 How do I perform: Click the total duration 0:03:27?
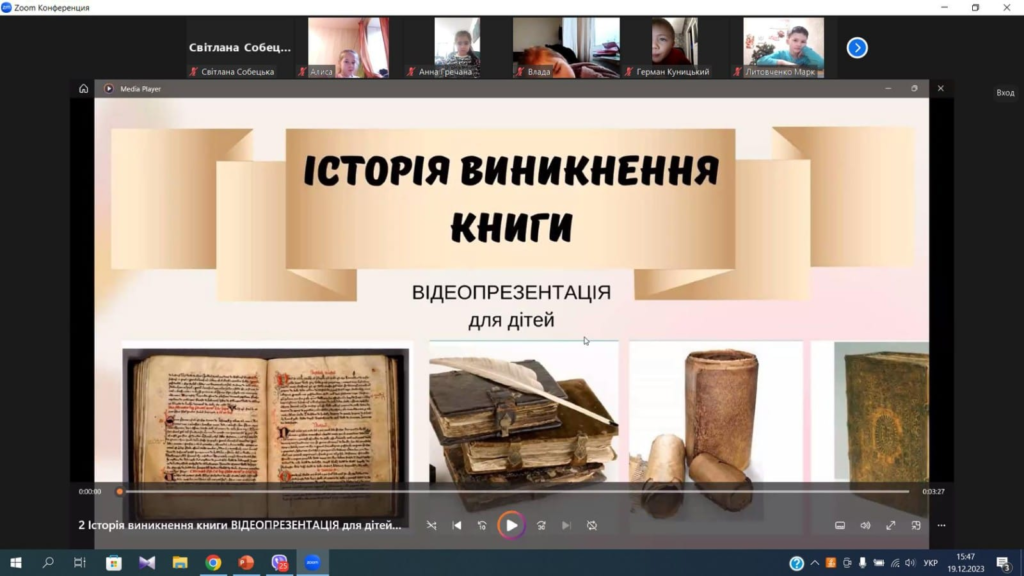[x=933, y=492]
